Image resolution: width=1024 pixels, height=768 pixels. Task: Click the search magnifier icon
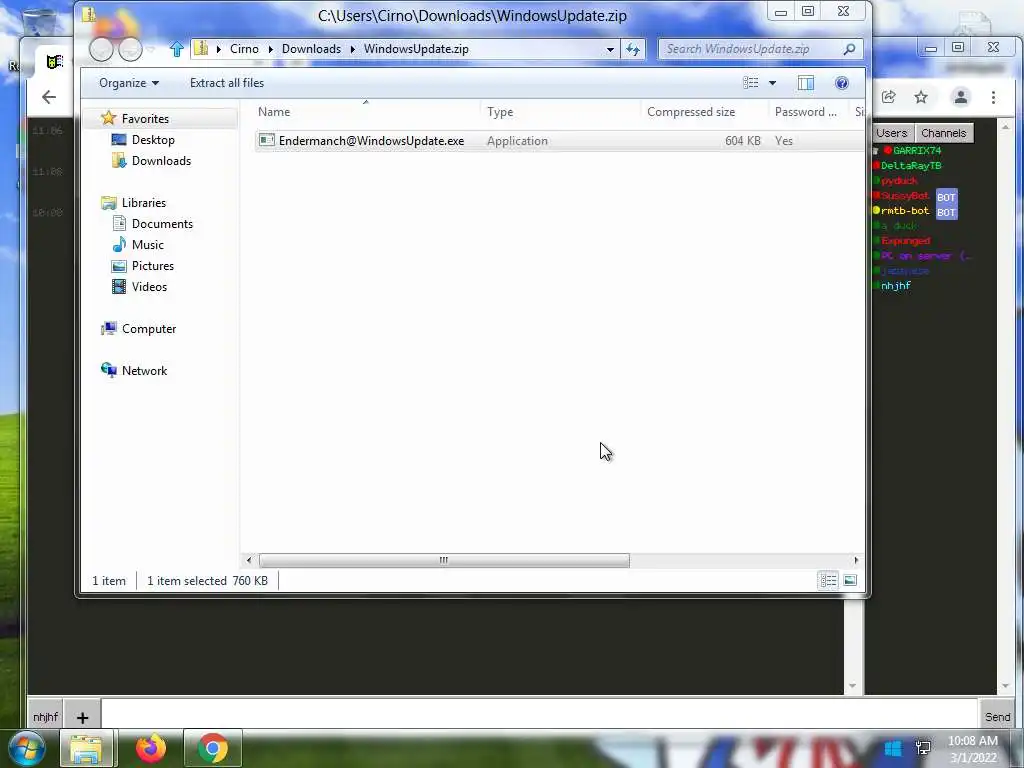(849, 49)
